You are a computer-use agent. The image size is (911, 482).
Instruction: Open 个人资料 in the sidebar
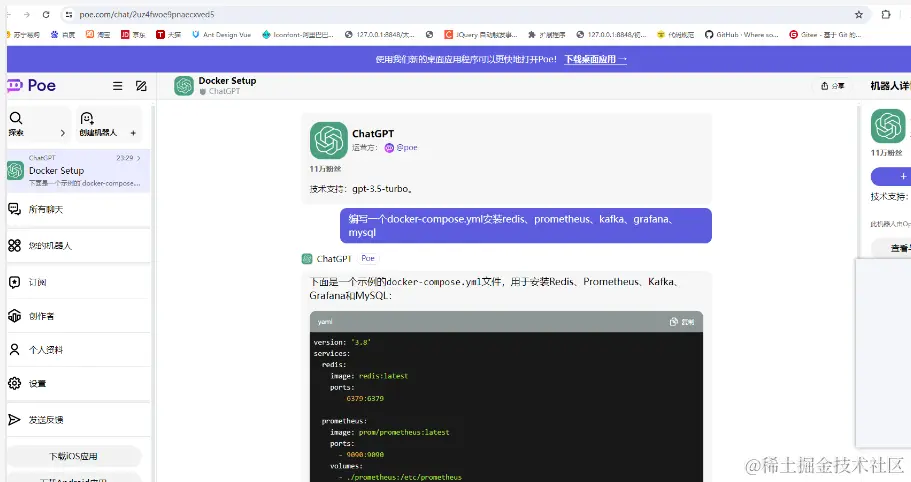pos(78,350)
